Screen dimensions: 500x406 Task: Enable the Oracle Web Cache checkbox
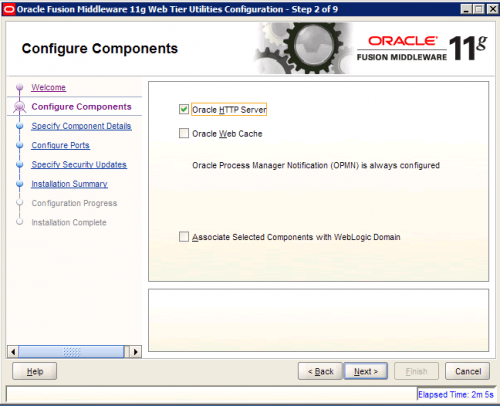184,133
